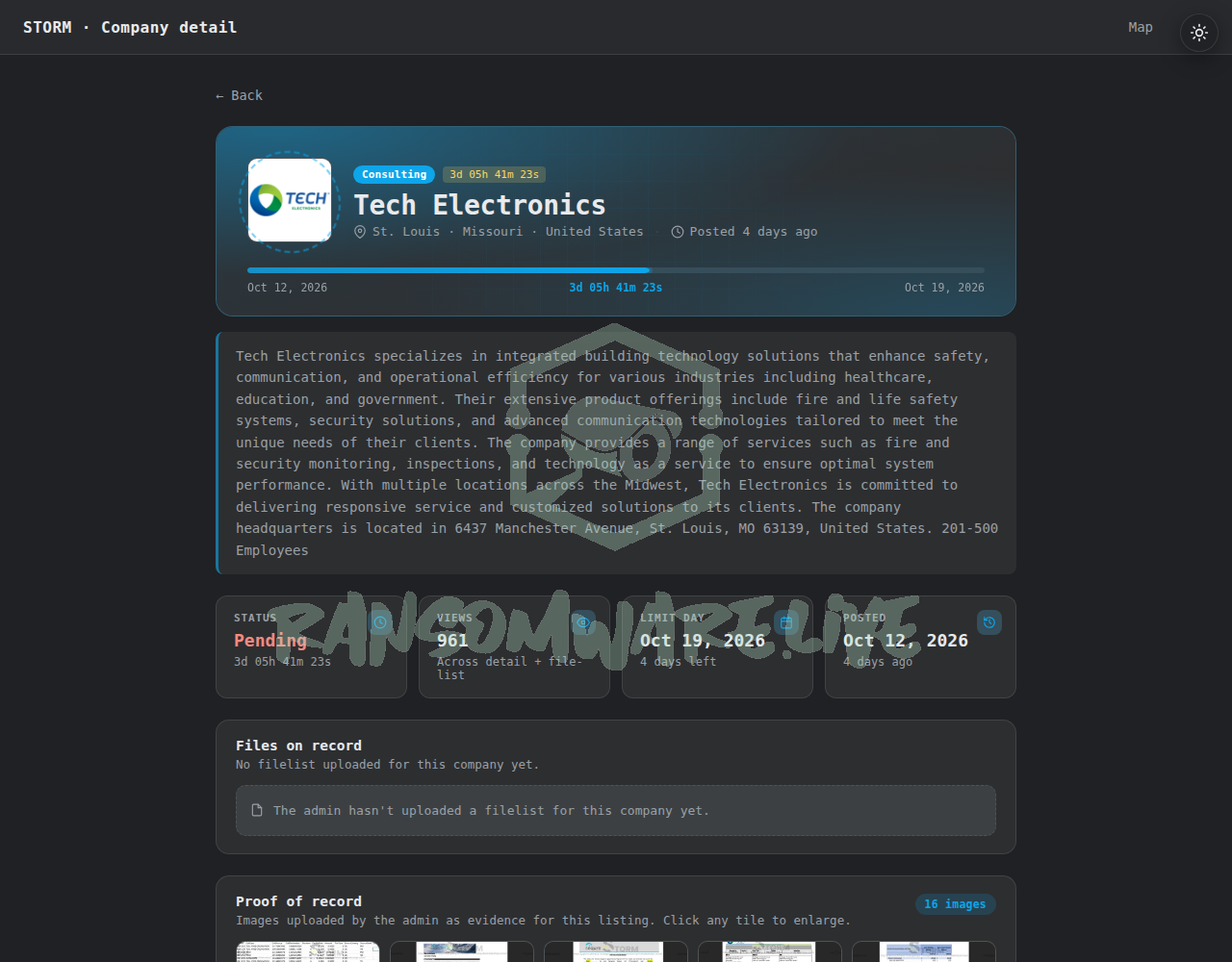Click the United States country text
Image resolution: width=1232 pixels, height=962 pixels.
coord(594,232)
